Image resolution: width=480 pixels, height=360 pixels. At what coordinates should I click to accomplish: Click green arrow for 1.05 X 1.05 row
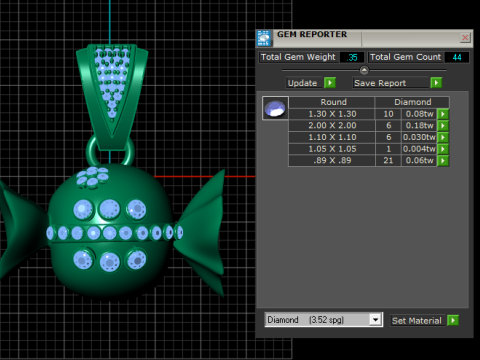(x=443, y=149)
